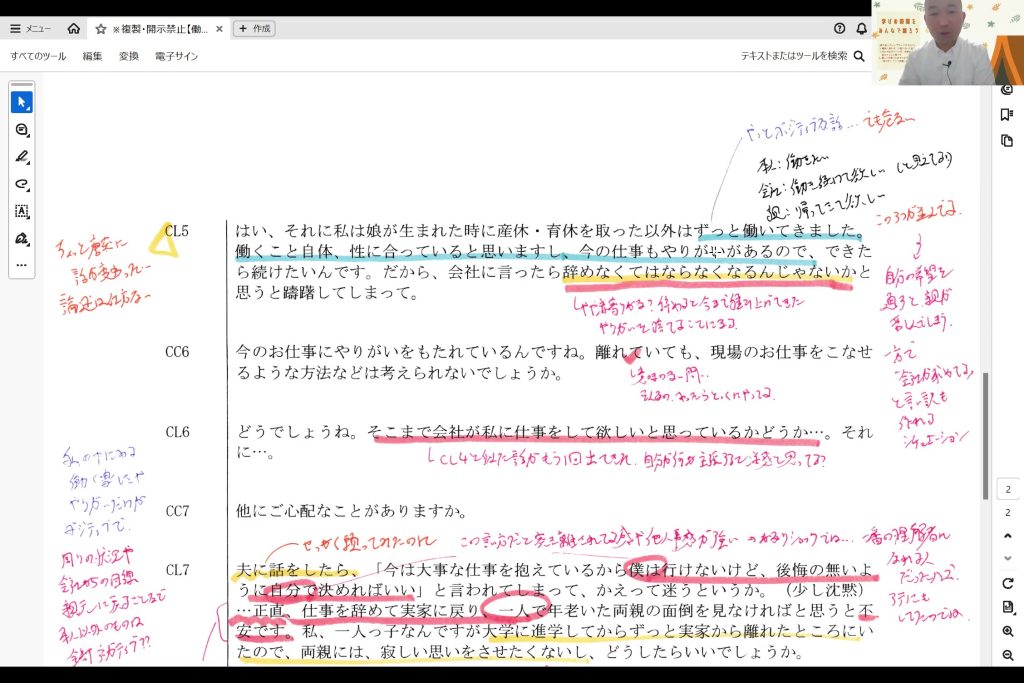Open page display options dropdown
The image size is (1024, 683).
pyautogui.click(x=1008, y=607)
